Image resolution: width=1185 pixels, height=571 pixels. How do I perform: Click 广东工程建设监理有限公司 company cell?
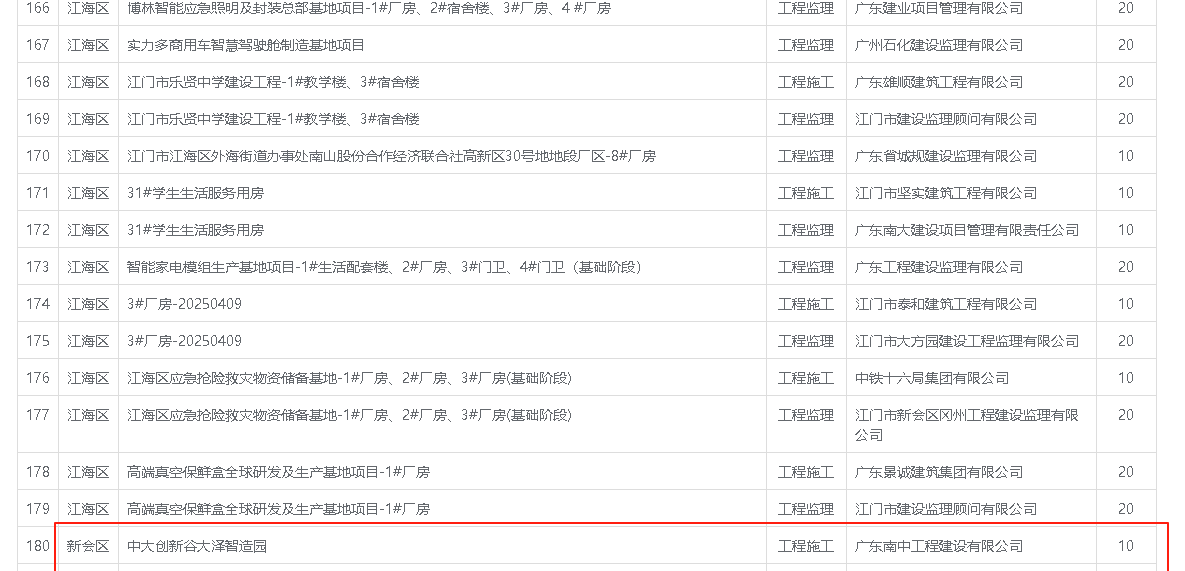click(939, 267)
